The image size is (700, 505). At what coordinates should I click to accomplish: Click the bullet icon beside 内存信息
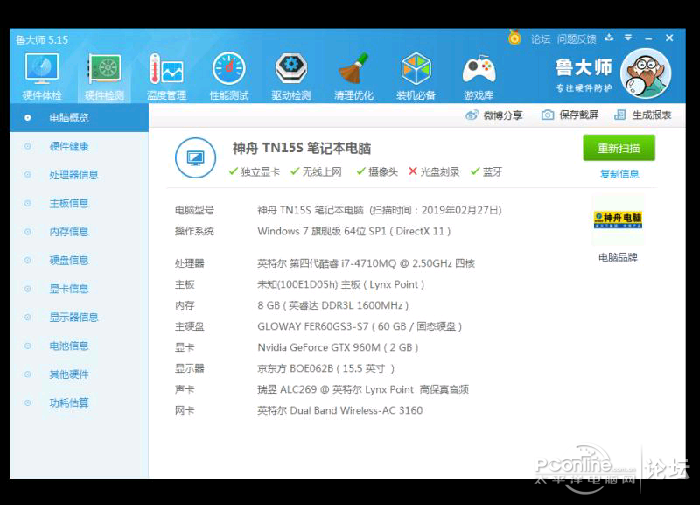tap(28, 232)
